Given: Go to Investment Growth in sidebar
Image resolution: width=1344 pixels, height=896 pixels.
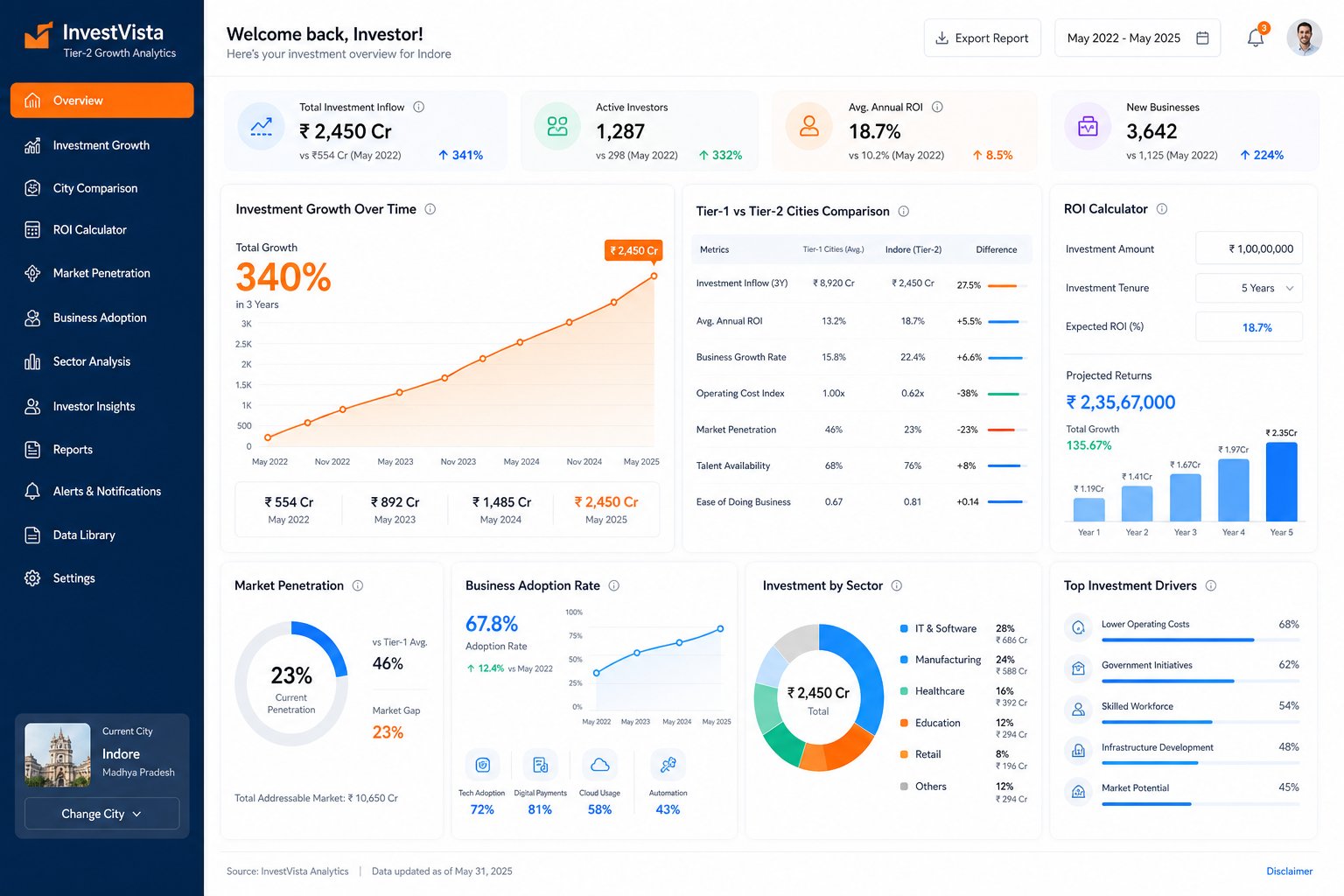Looking at the screenshot, I should [102, 145].
